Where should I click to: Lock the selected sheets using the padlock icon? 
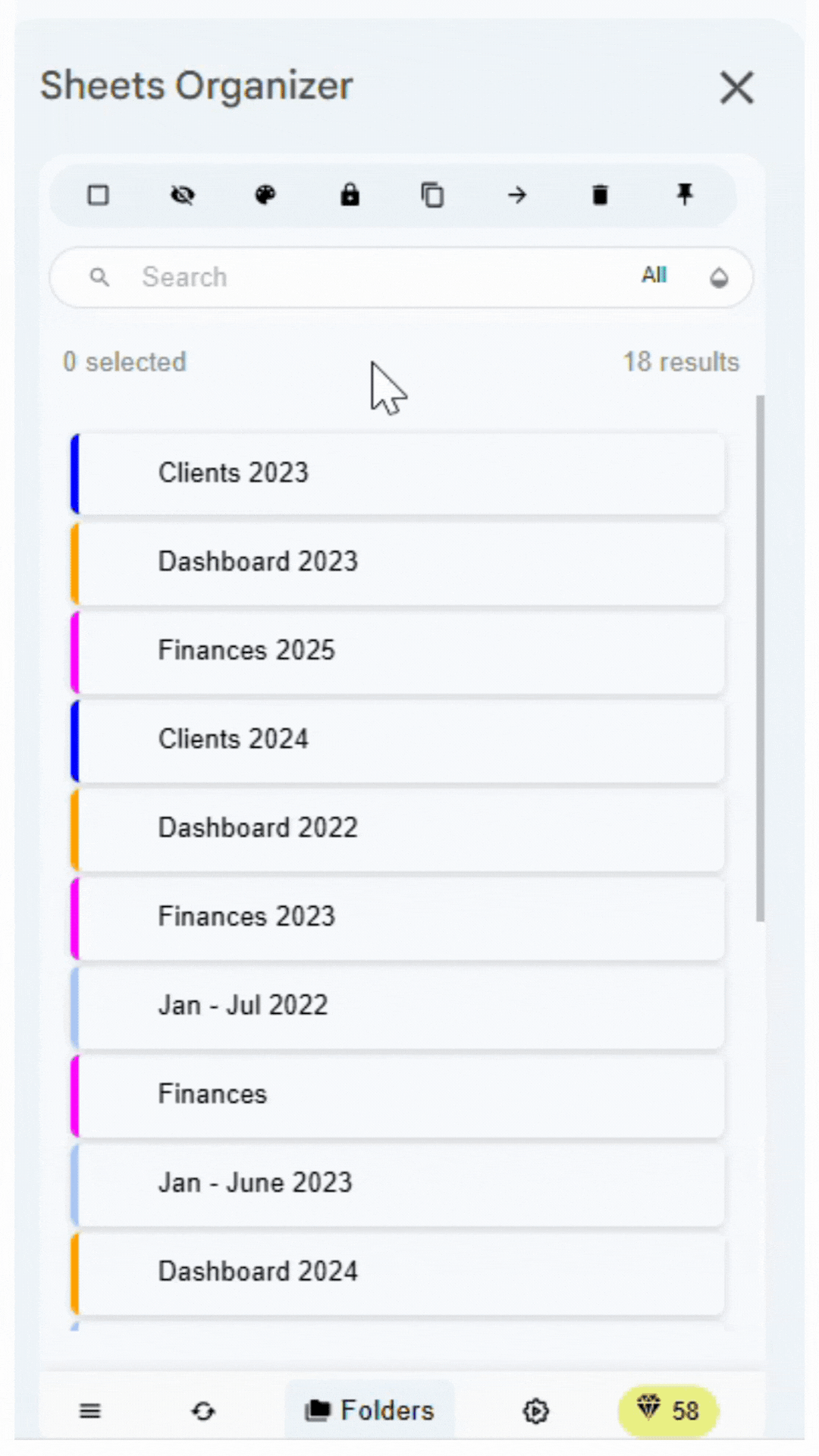pos(350,196)
